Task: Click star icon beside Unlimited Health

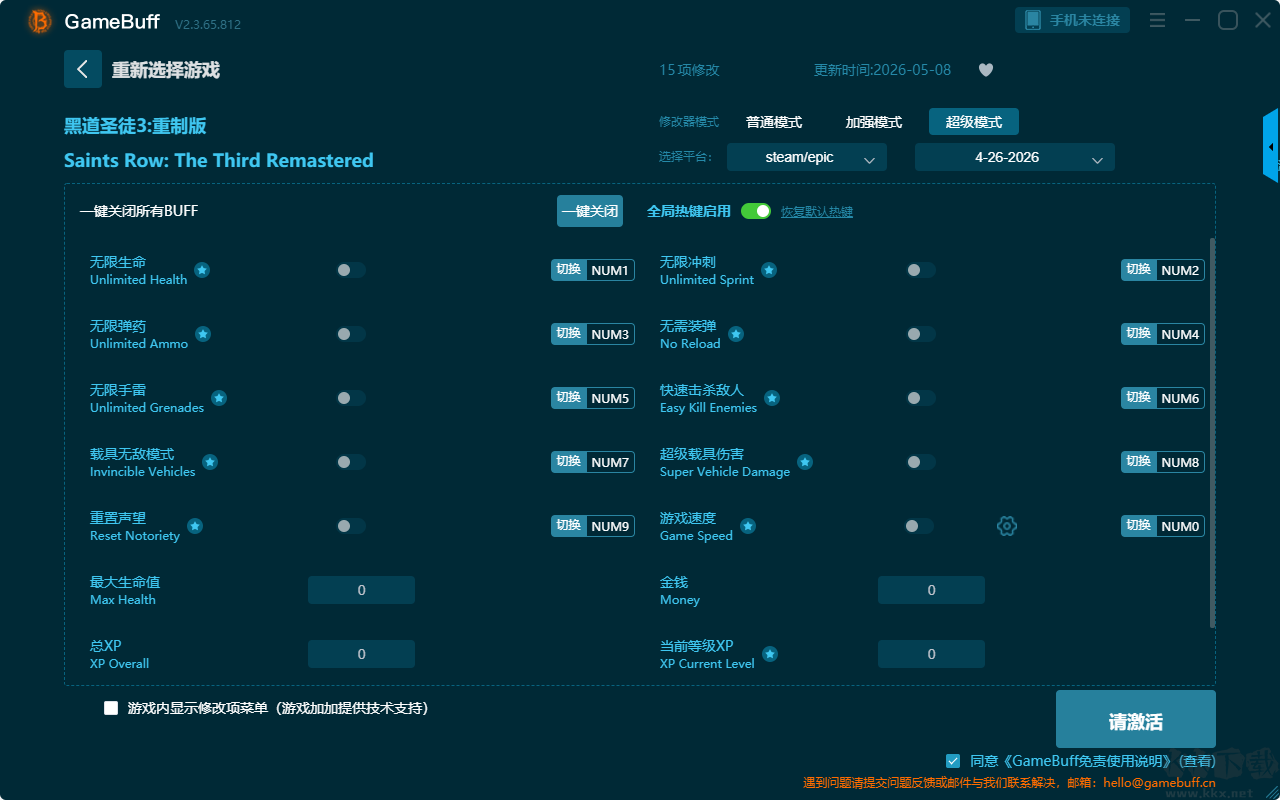Action: [202, 270]
